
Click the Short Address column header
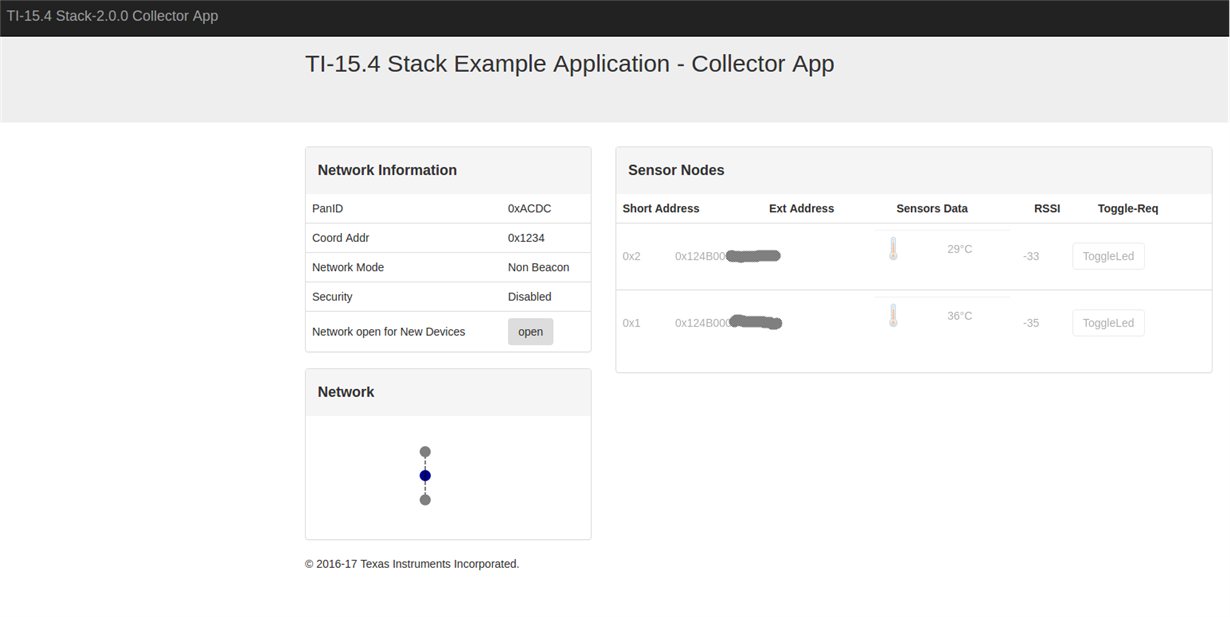(x=661, y=209)
